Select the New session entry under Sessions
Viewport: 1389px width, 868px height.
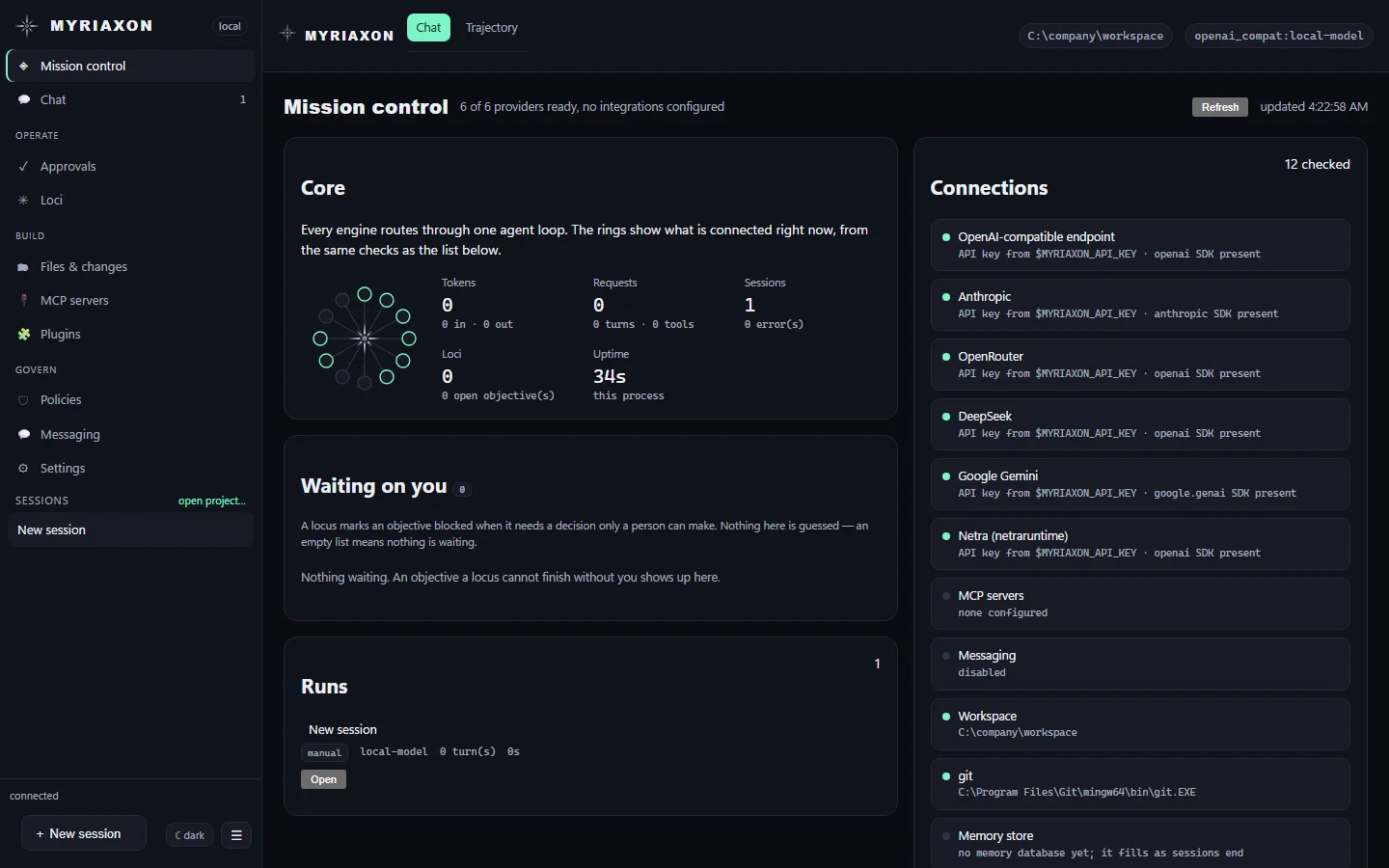(x=131, y=529)
